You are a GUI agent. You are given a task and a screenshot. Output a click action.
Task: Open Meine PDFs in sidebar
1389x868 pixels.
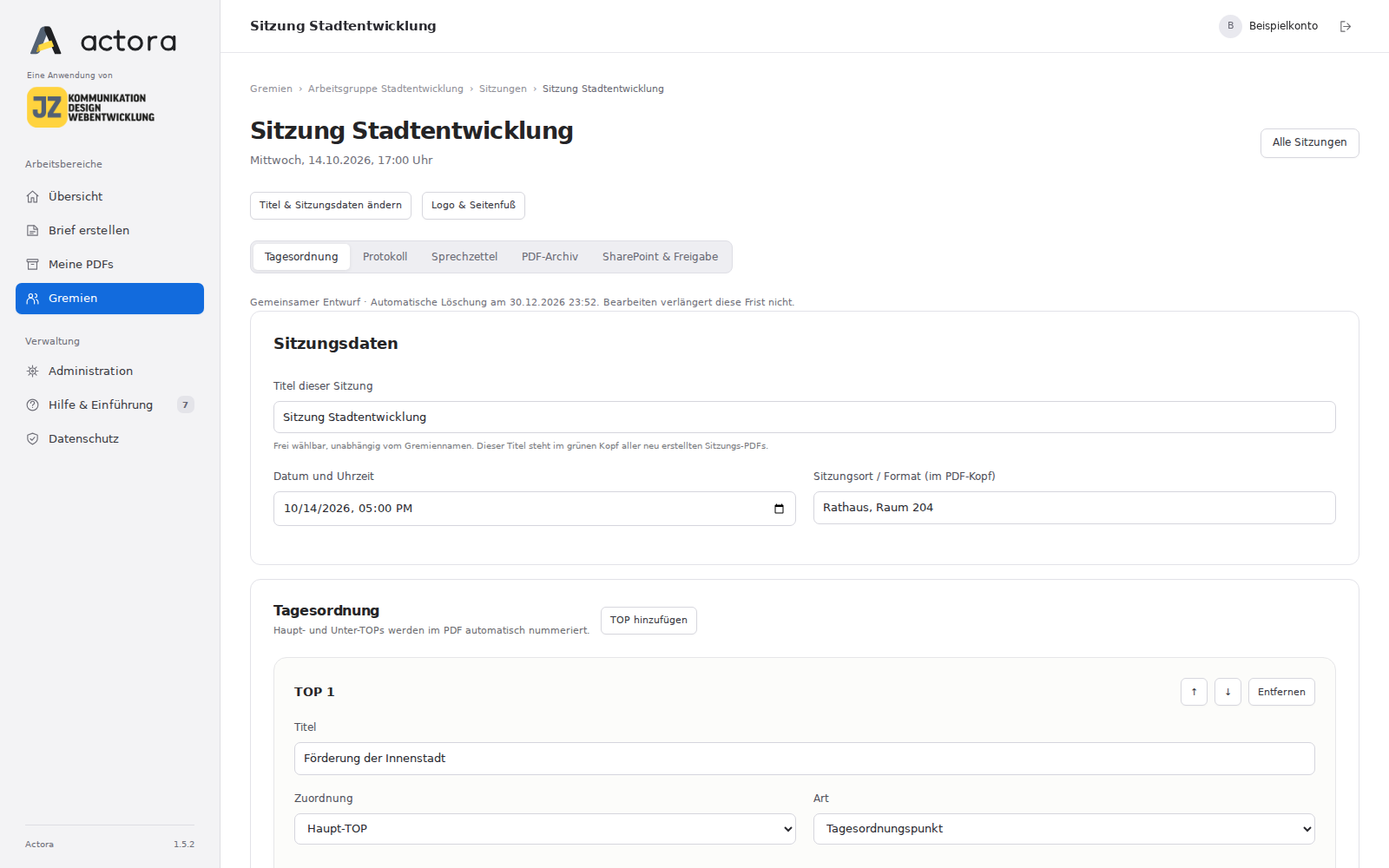click(x=109, y=265)
